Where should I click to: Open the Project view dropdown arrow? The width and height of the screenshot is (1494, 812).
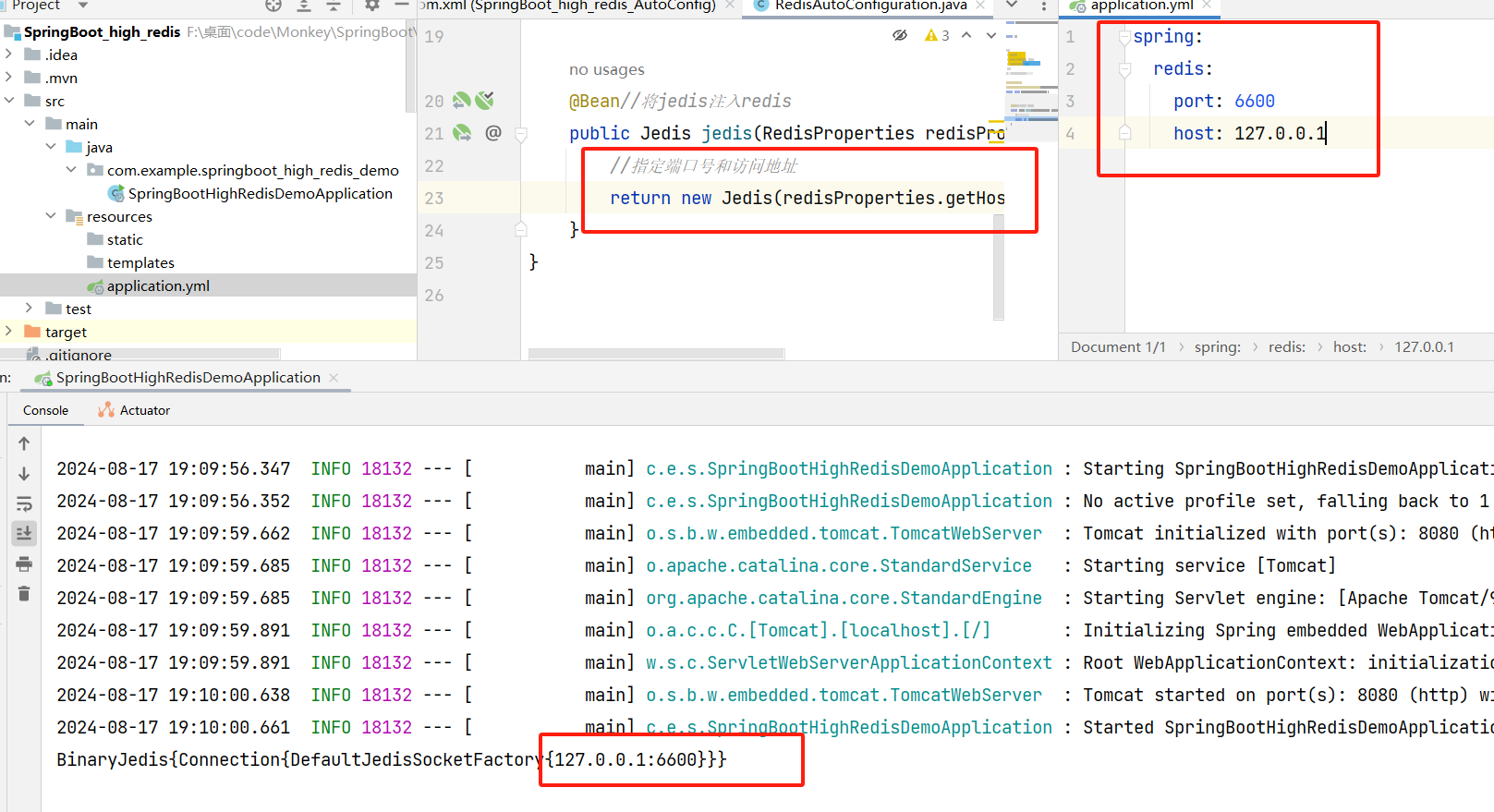click(83, 6)
